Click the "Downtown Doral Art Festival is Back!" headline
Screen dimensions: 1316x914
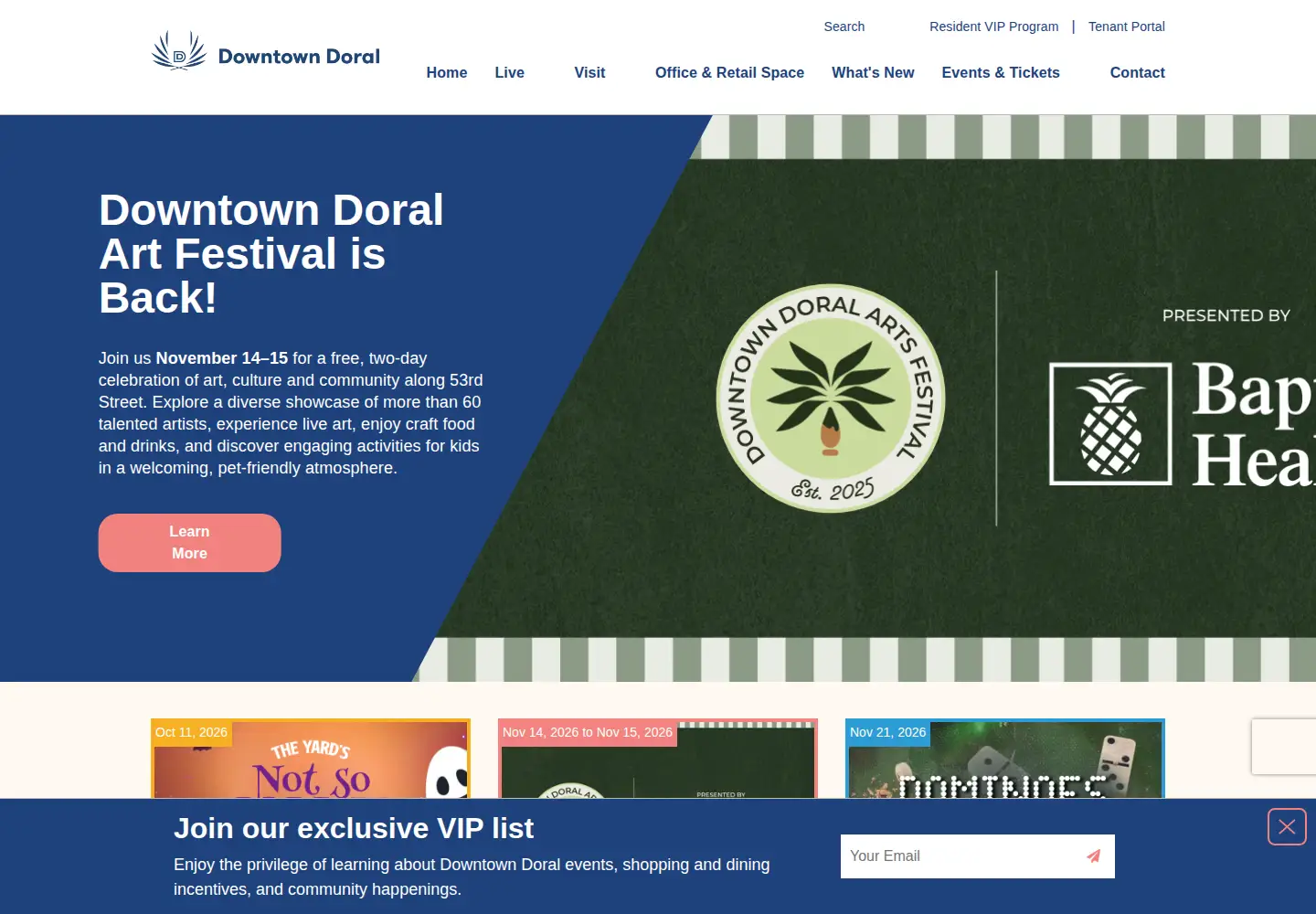click(x=271, y=254)
